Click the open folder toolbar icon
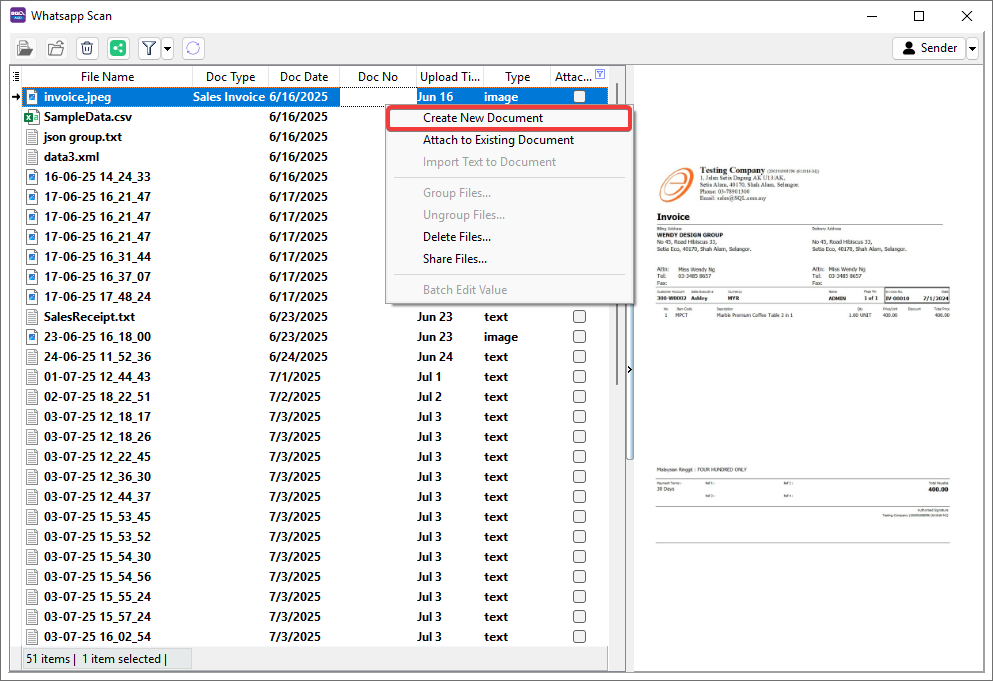 click(56, 48)
